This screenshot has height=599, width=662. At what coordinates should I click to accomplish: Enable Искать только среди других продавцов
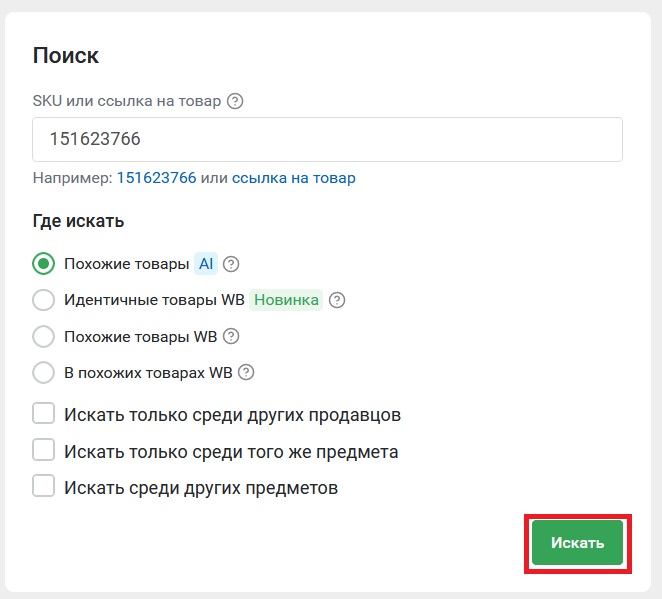[x=43, y=413]
